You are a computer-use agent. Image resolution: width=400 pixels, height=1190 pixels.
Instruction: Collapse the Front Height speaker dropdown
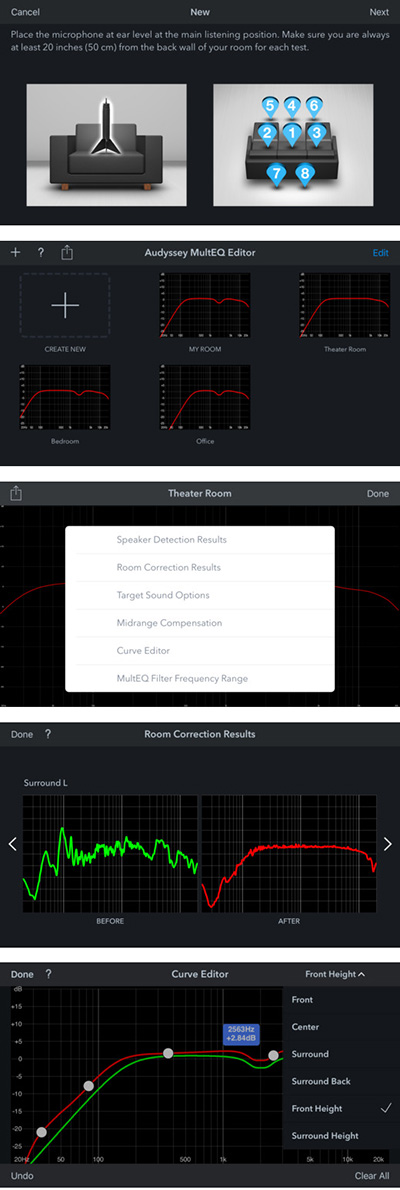coord(335,974)
